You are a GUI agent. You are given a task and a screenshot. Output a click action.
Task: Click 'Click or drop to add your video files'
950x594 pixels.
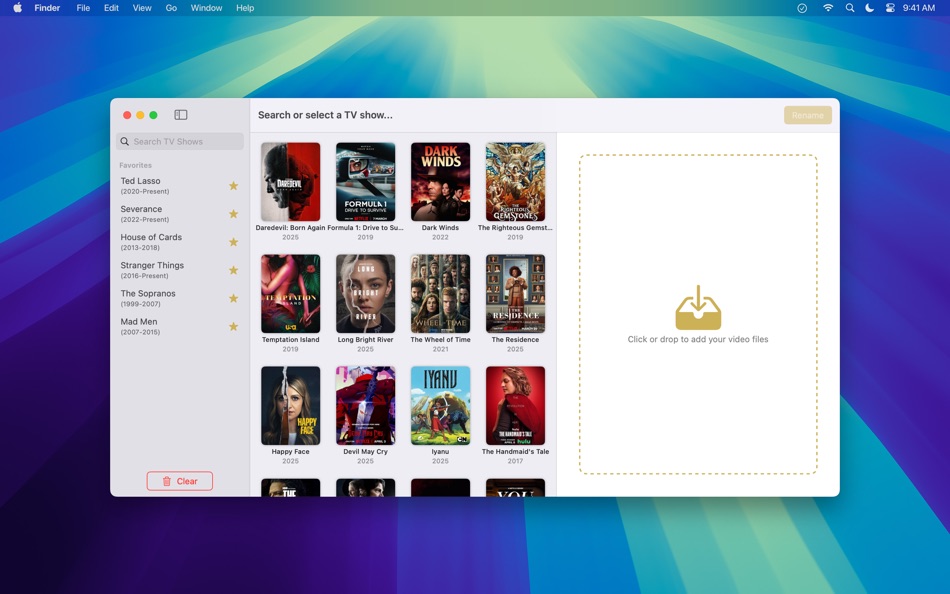pos(698,339)
